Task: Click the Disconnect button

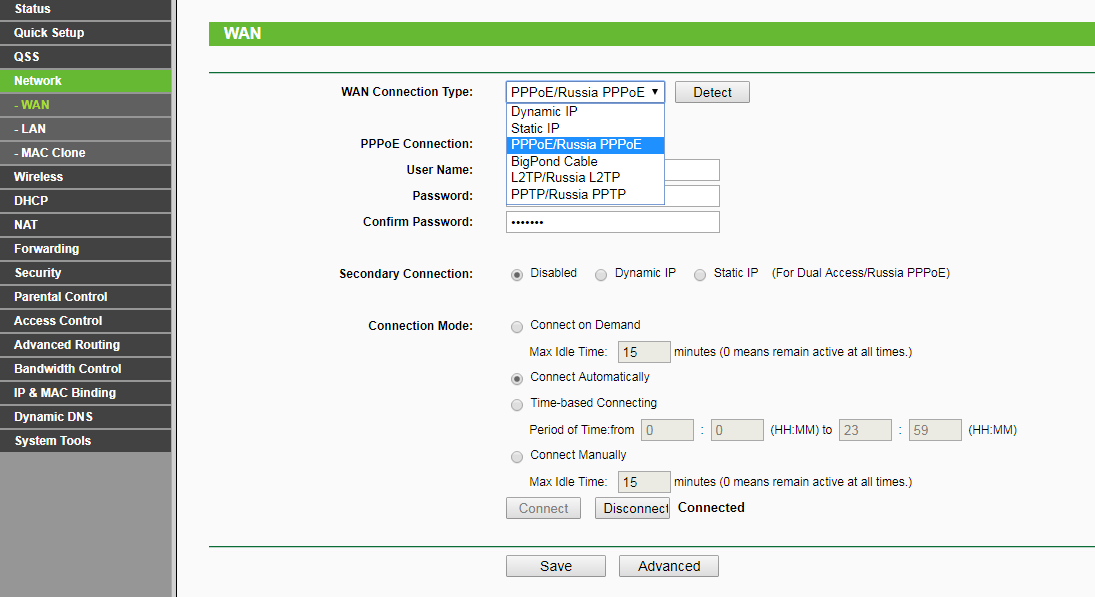Action: click(632, 508)
